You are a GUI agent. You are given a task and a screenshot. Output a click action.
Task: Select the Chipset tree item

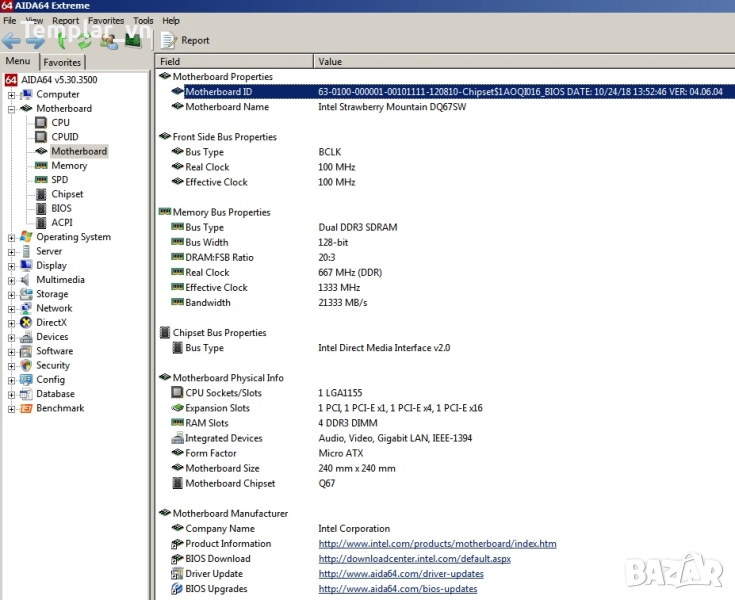click(67, 194)
